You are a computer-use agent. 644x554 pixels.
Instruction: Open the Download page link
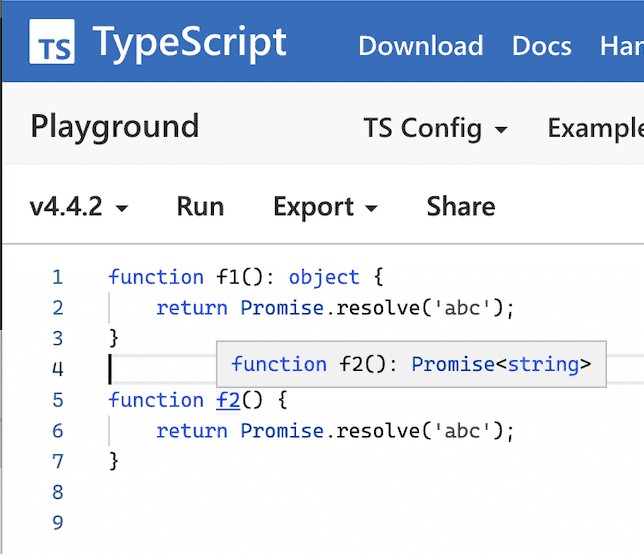click(x=420, y=46)
